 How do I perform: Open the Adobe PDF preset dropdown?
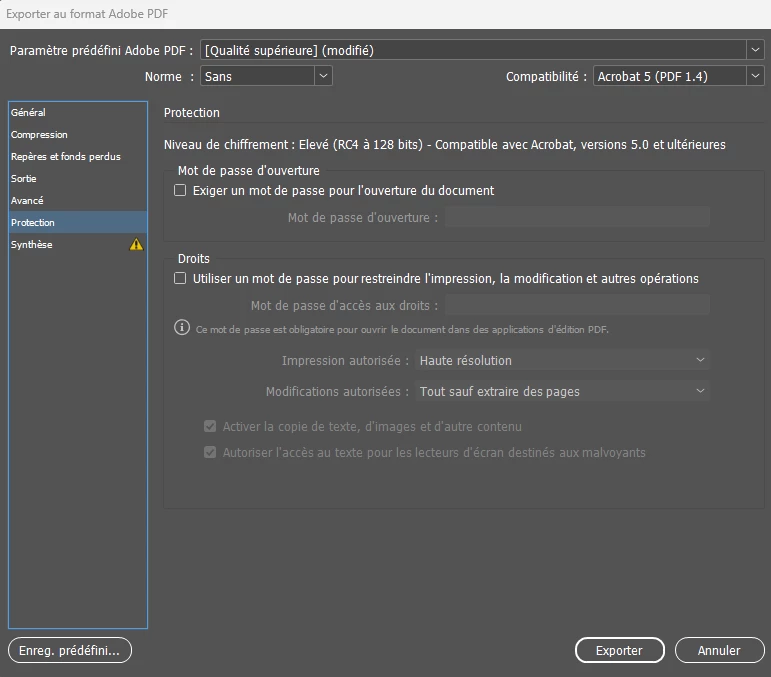pyautogui.click(x=482, y=50)
